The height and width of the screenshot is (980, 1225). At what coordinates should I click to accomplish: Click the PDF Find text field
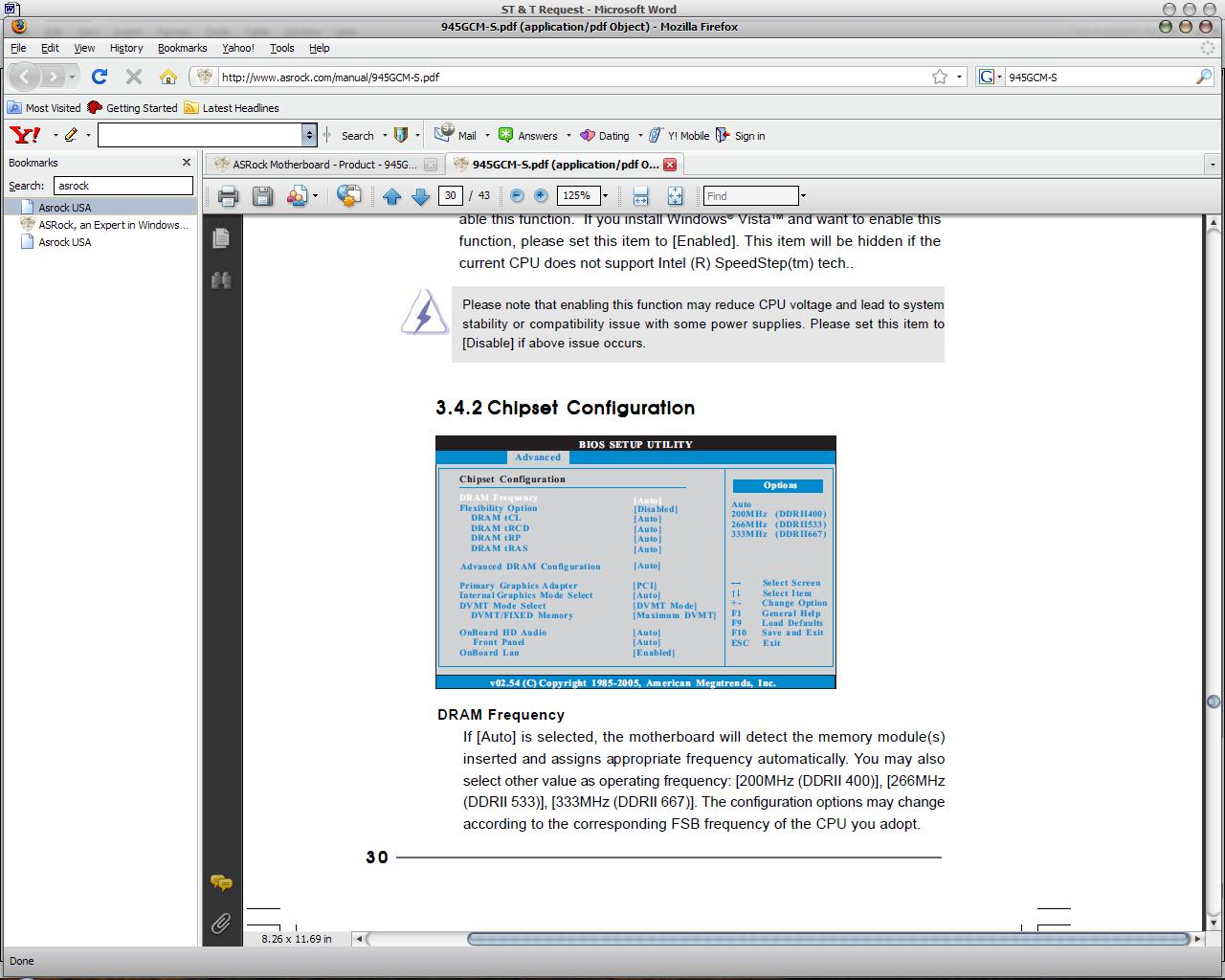coord(750,196)
